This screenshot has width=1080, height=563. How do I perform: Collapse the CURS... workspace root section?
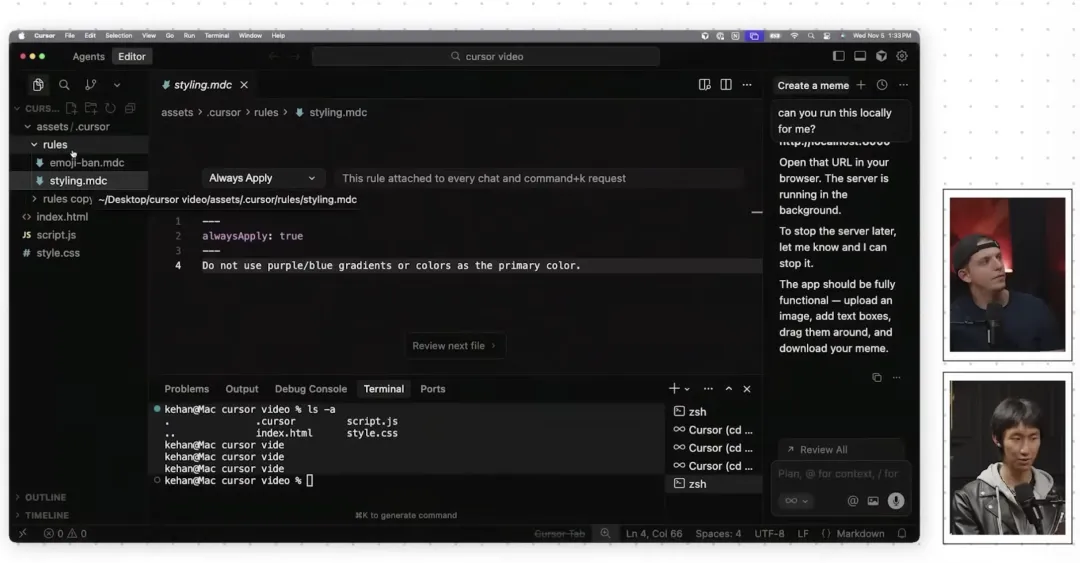click(x=38, y=108)
